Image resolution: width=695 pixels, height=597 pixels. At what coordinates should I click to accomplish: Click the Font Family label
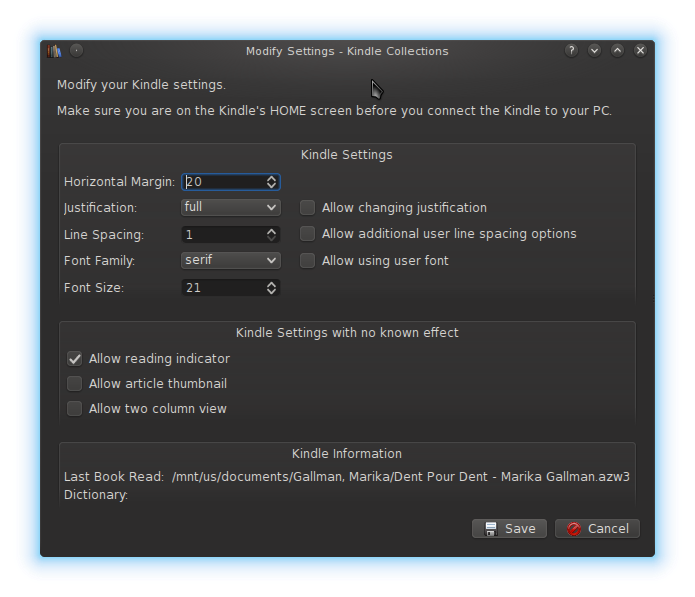click(x=99, y=261)
